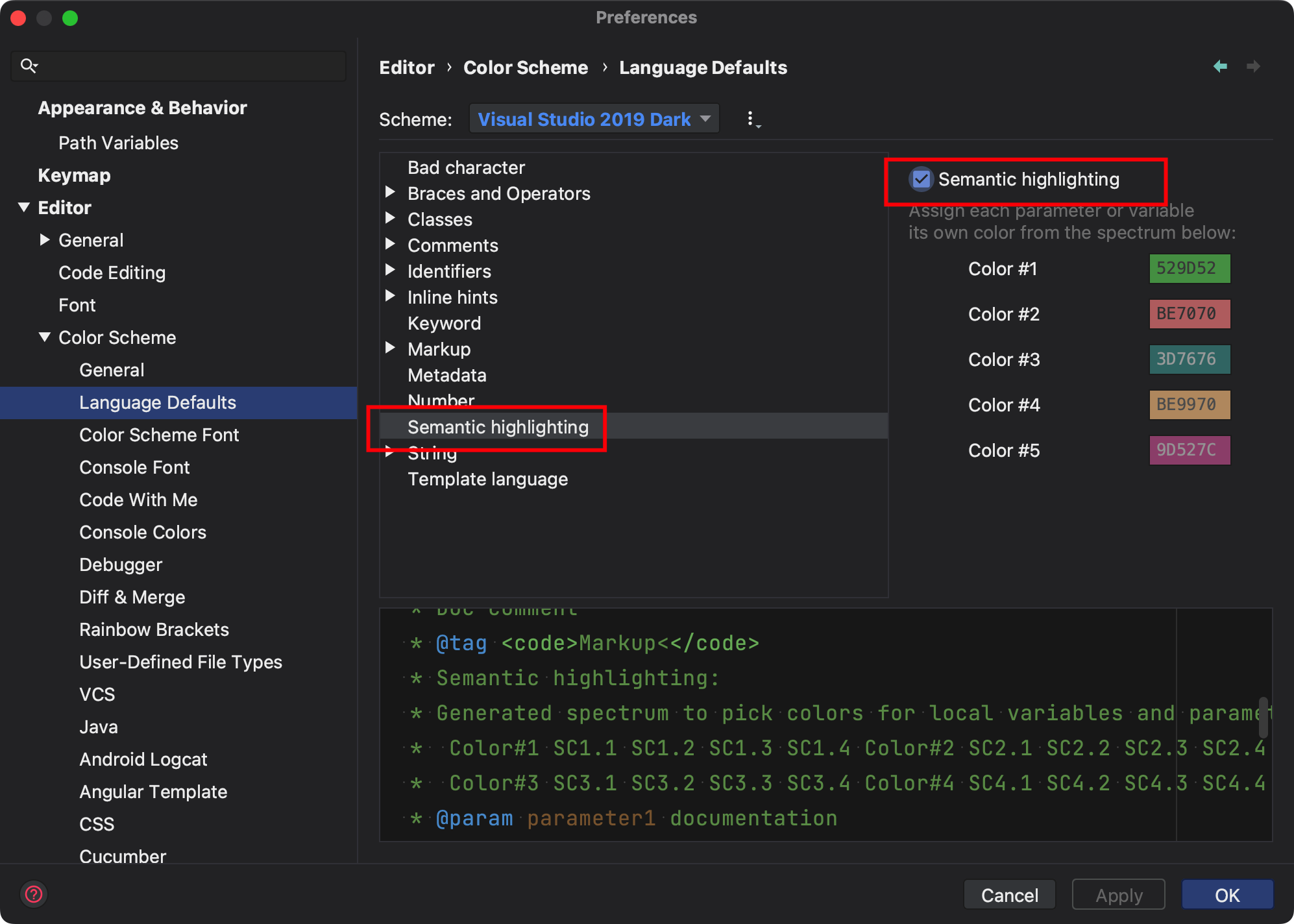Focus the preferences search field

click(x=178, y=66)
